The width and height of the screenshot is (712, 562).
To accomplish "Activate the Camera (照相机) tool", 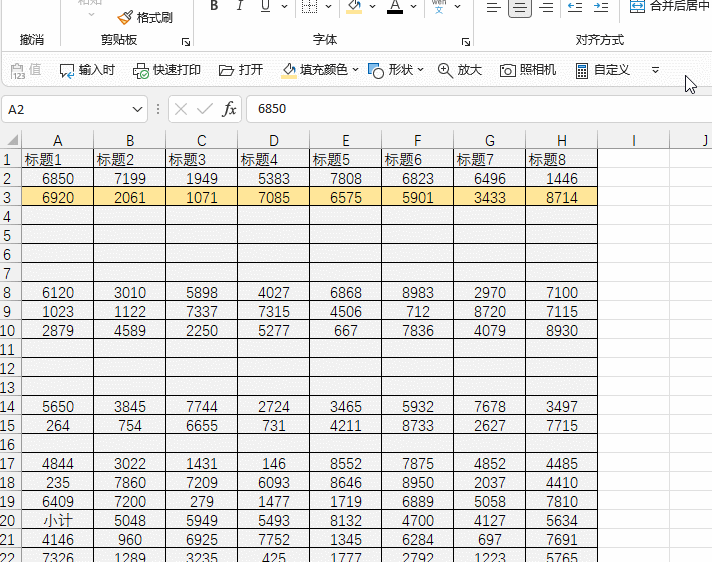I will pyautogui.click(x=508, y=70).
